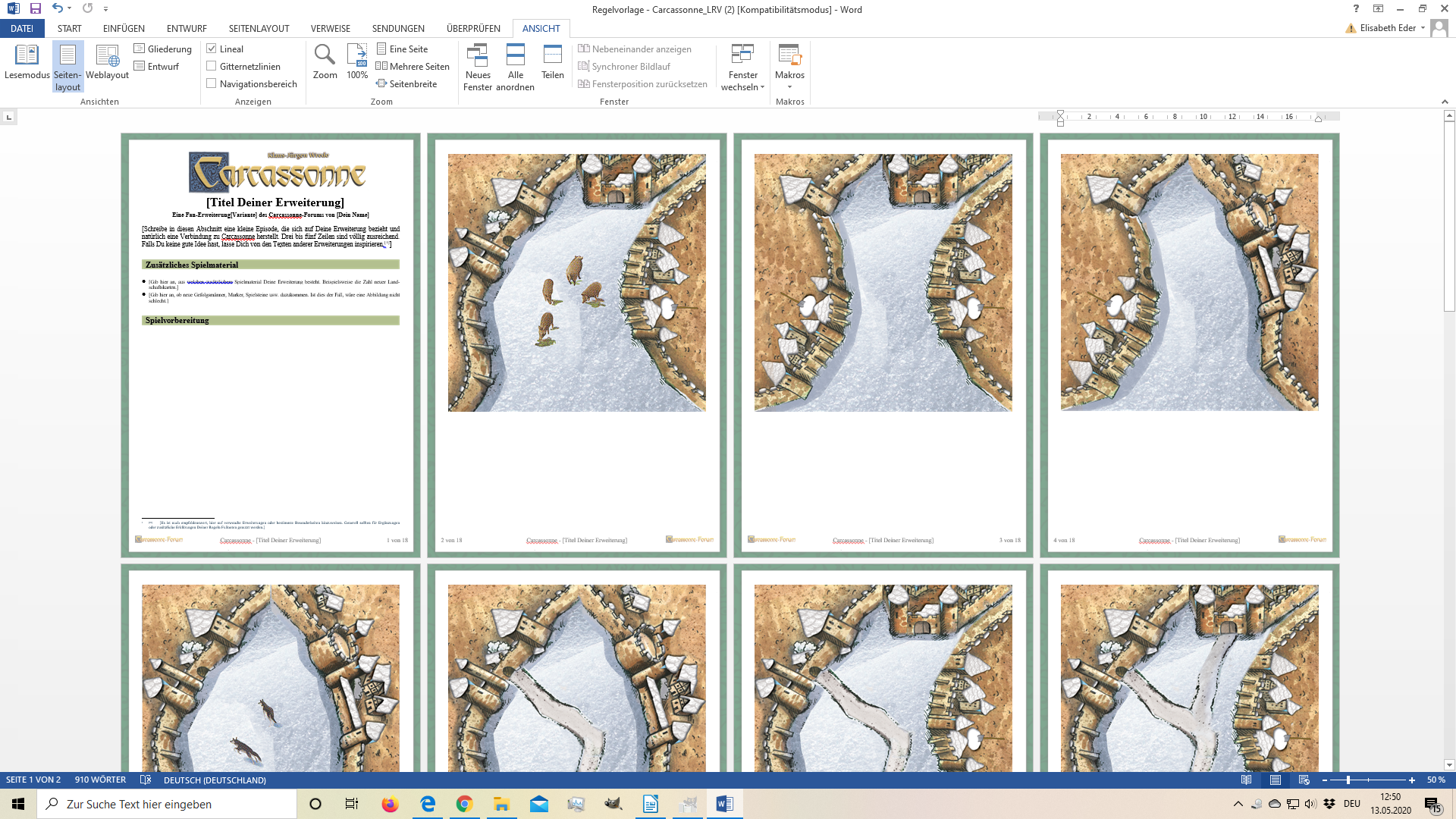Image resolution: width=1456 pixels, height=819 pixels.
Task: Open Neues Fenster
Action: pyautogui.click(x=478, y=67)
